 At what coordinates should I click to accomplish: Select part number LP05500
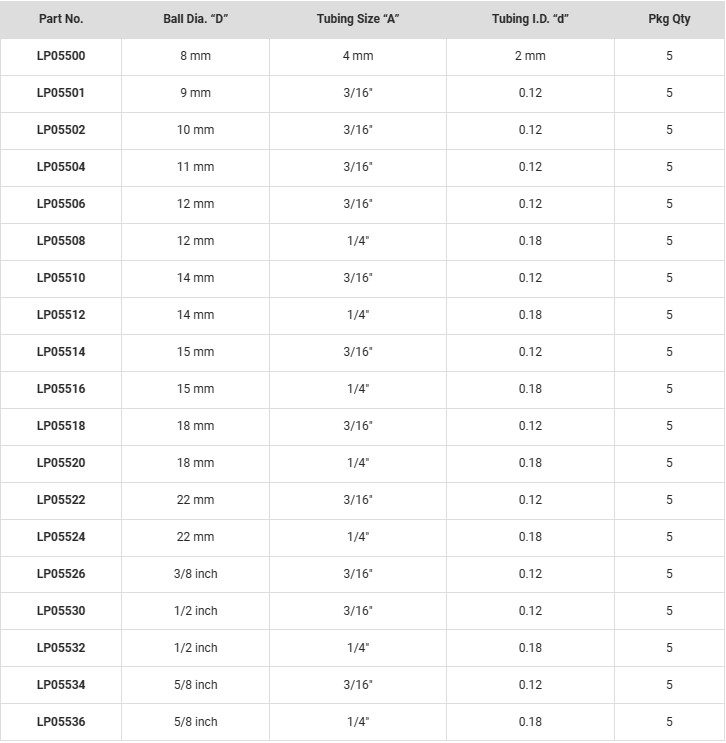pos(61,56)
